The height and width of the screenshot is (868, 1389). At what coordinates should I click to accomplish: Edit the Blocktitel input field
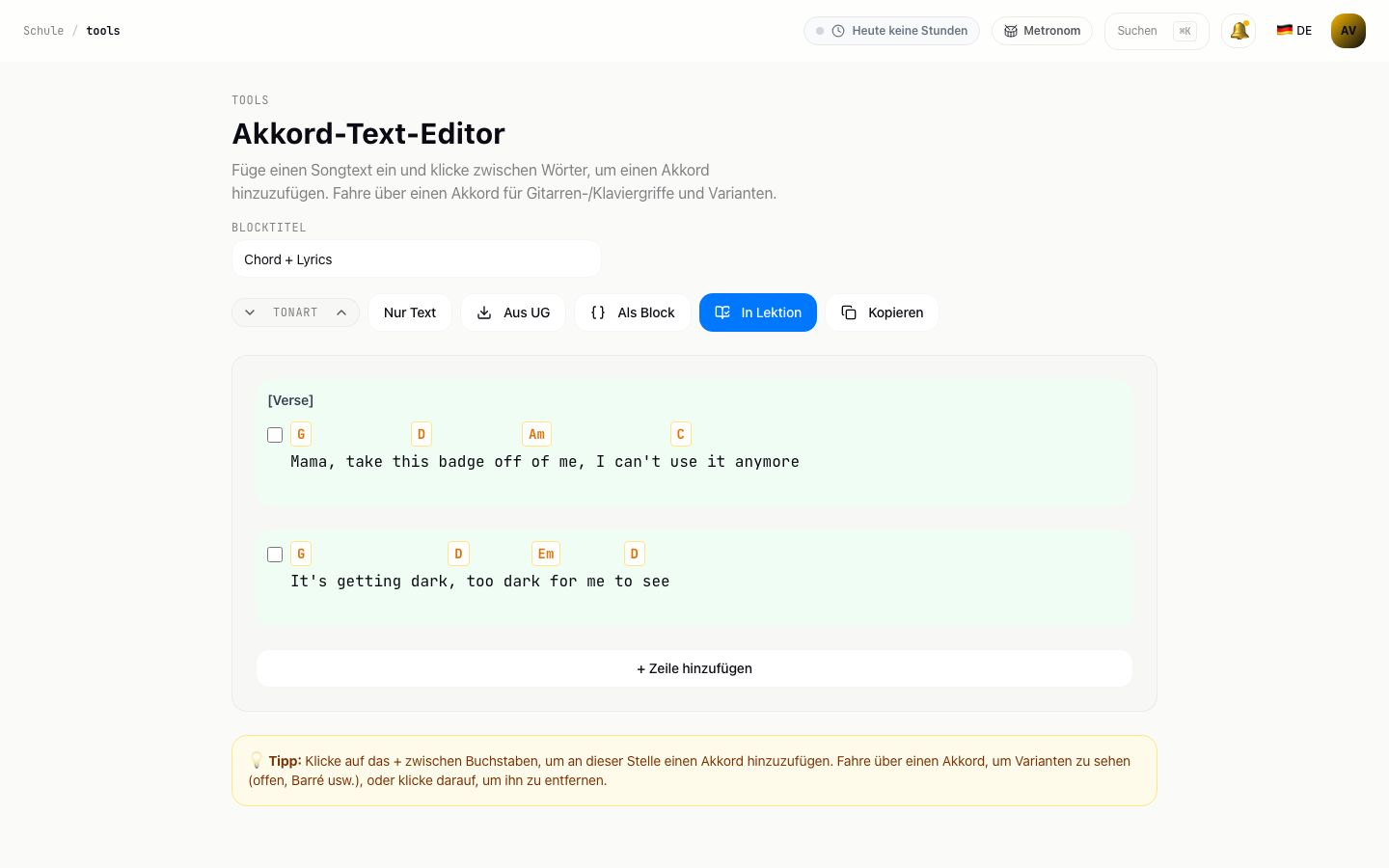click(x=417, y=259)
